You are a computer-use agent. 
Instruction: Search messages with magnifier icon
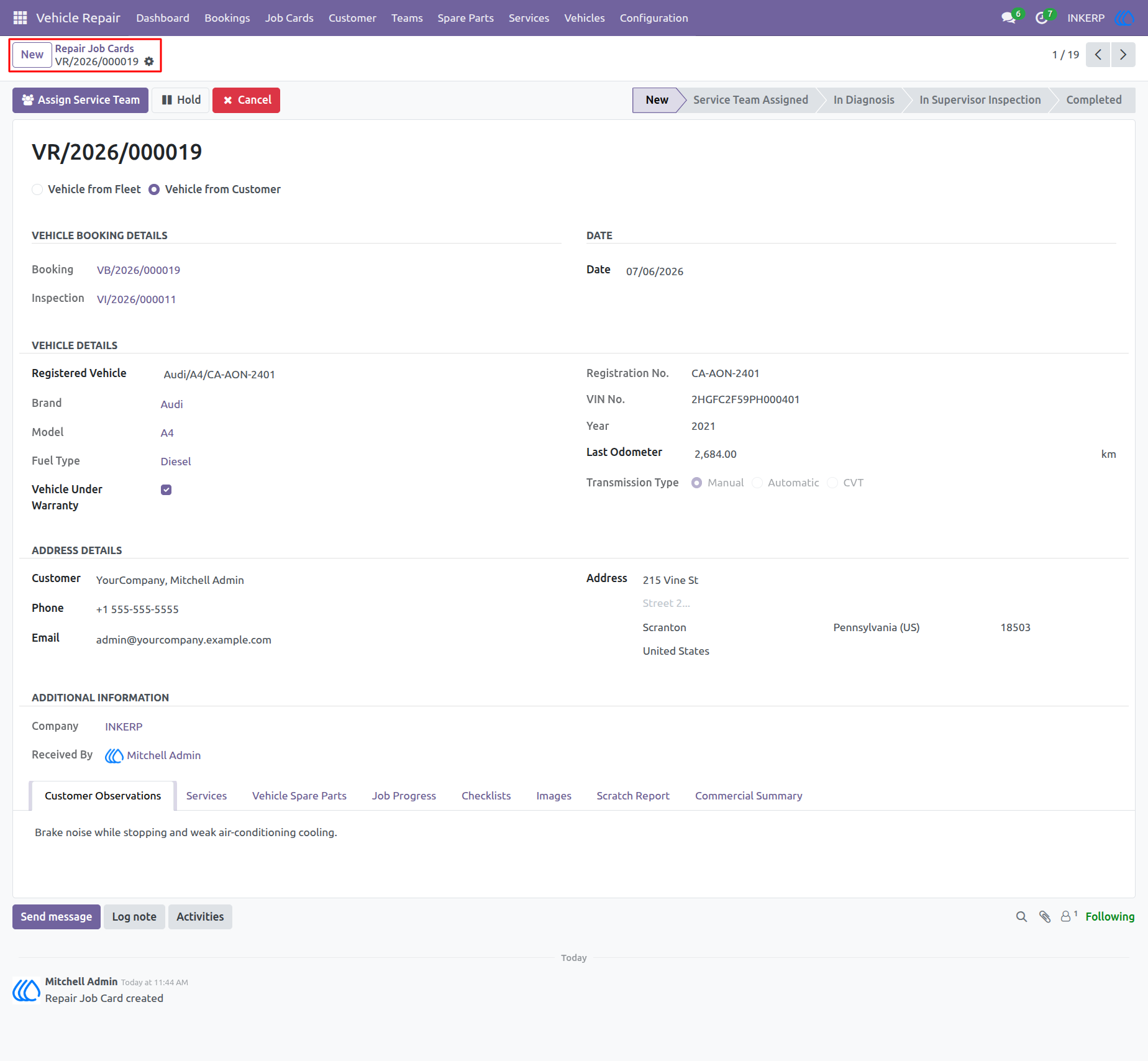coord(1021,917)
